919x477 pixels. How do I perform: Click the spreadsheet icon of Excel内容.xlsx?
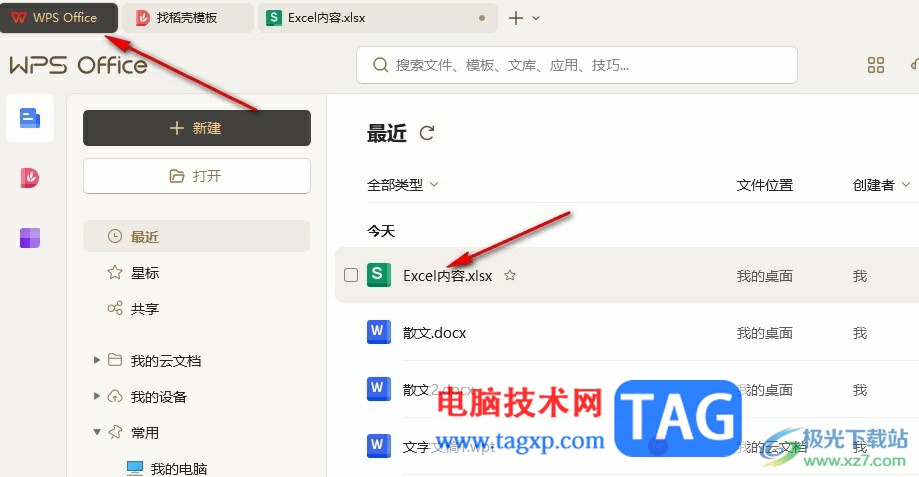tap(379, 275)
